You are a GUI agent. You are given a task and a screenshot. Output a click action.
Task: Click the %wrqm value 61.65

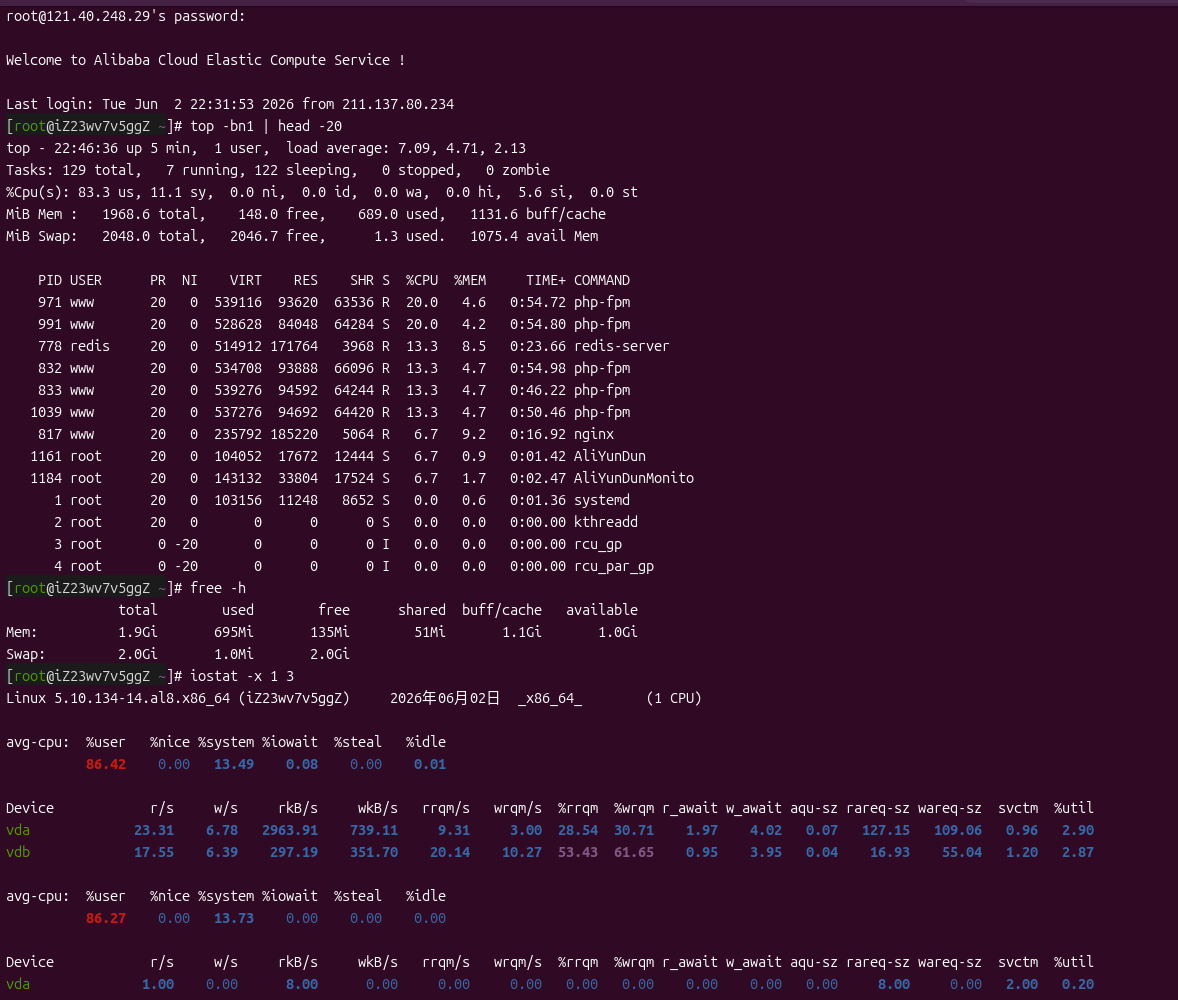(x=634, y=852)
